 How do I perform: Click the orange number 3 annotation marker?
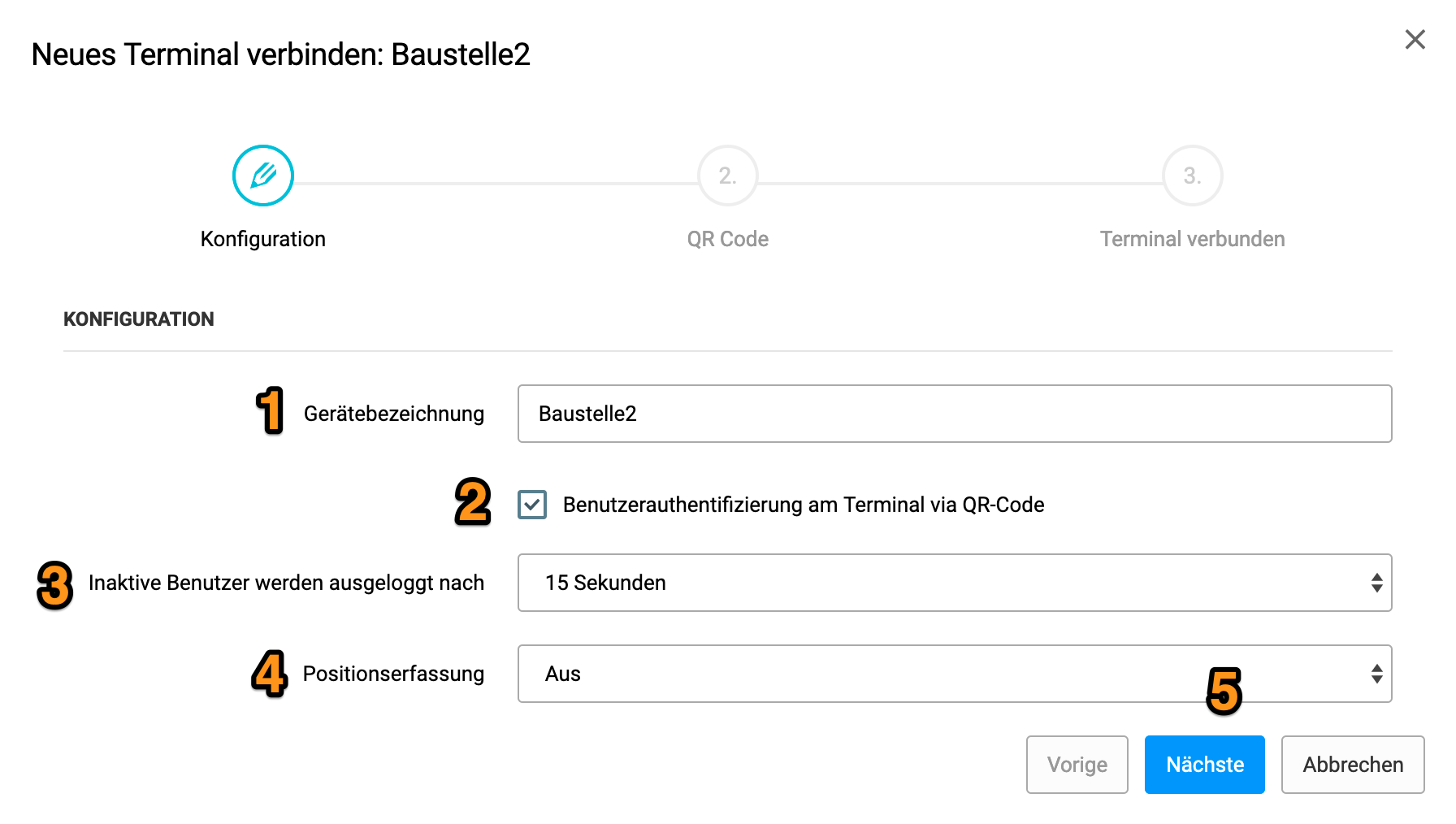pyautogui.click(x=55, y=584)
